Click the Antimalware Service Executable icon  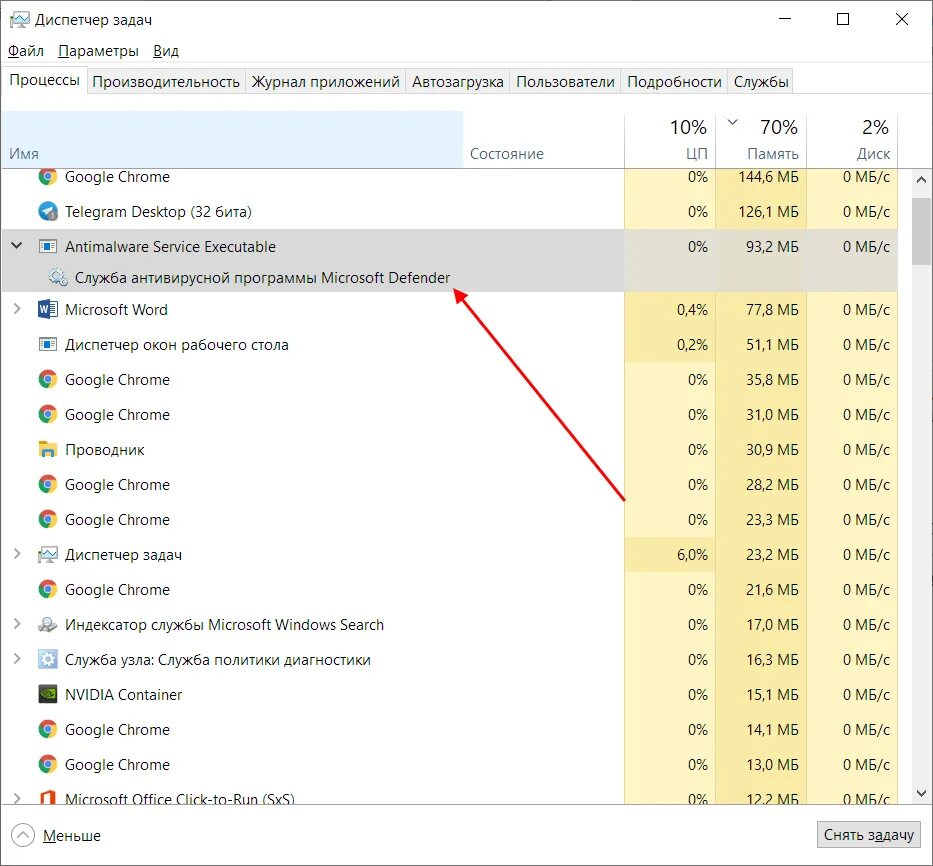[x=47, y=247]
